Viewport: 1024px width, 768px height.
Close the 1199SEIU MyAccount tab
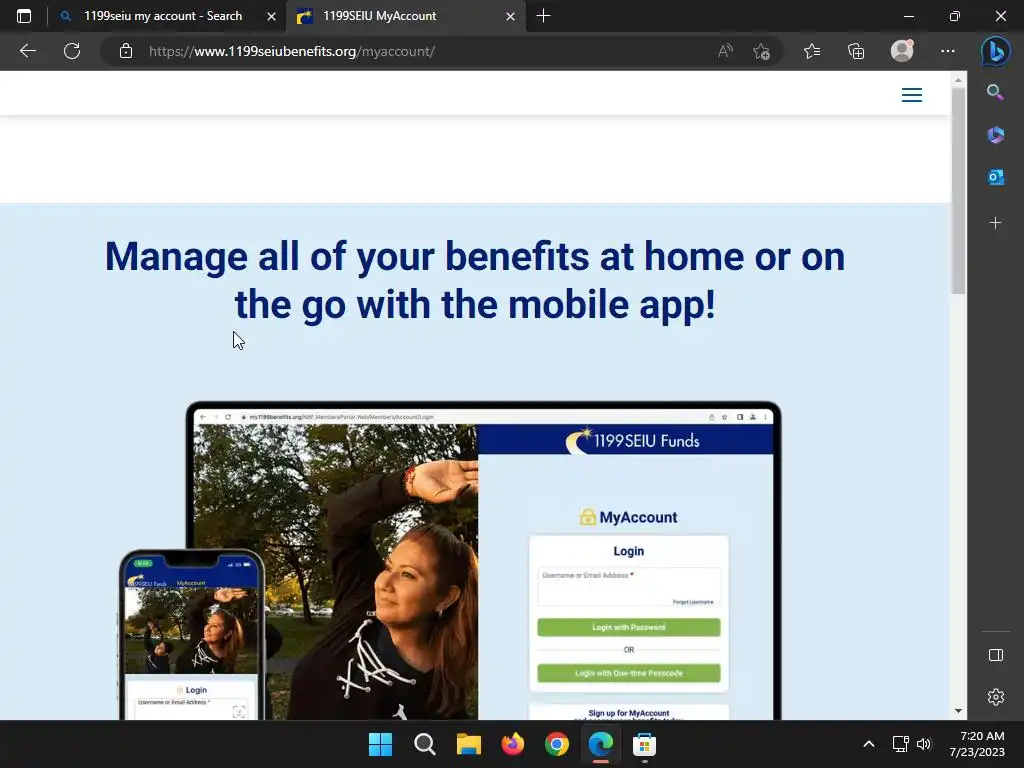tap(510, 16)
